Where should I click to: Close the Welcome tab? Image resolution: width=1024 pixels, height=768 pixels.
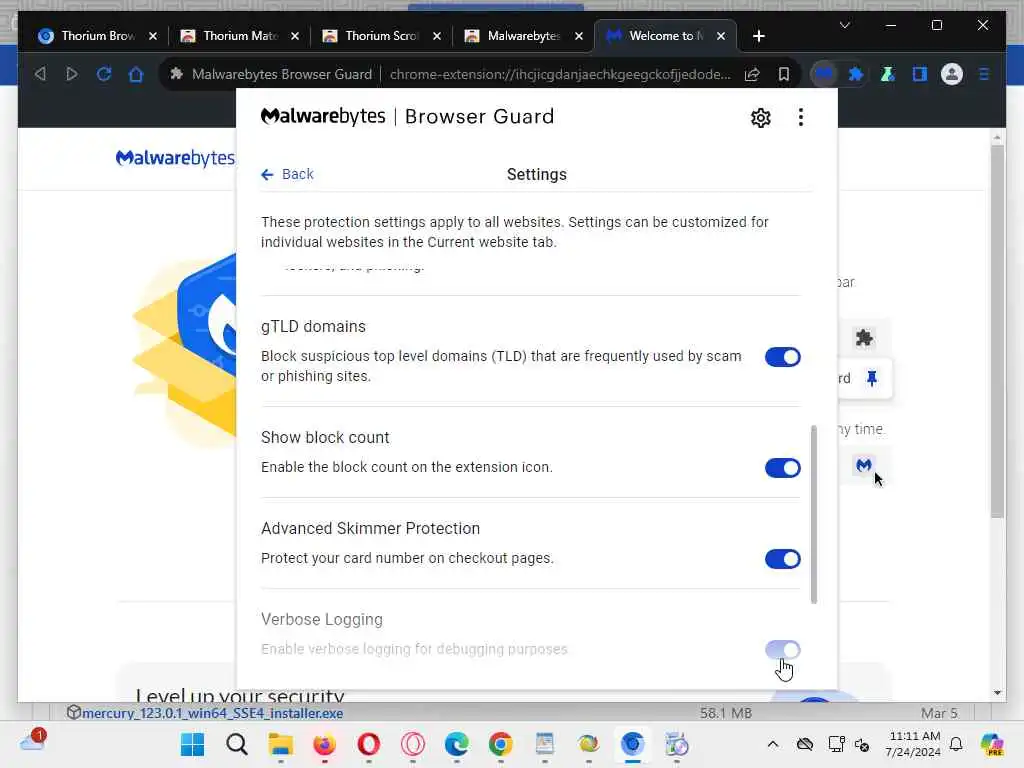coord(721,36)
